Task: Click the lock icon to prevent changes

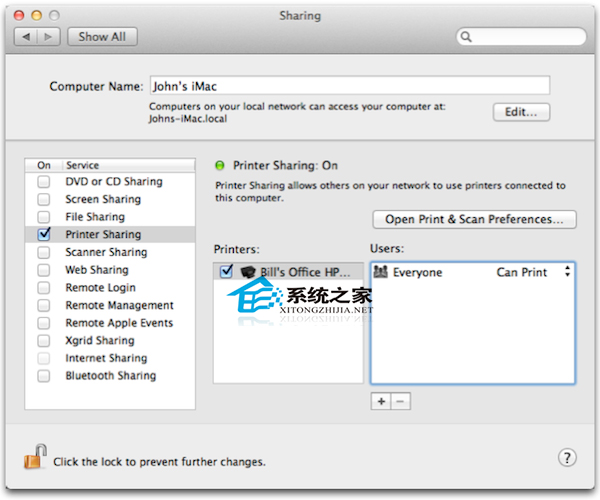Action: tap(35, 456)
